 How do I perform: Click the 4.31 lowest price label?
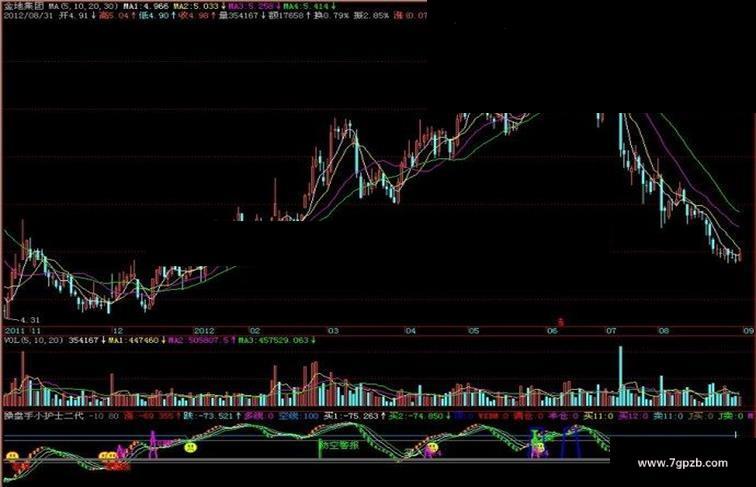[x=30, y=320]
